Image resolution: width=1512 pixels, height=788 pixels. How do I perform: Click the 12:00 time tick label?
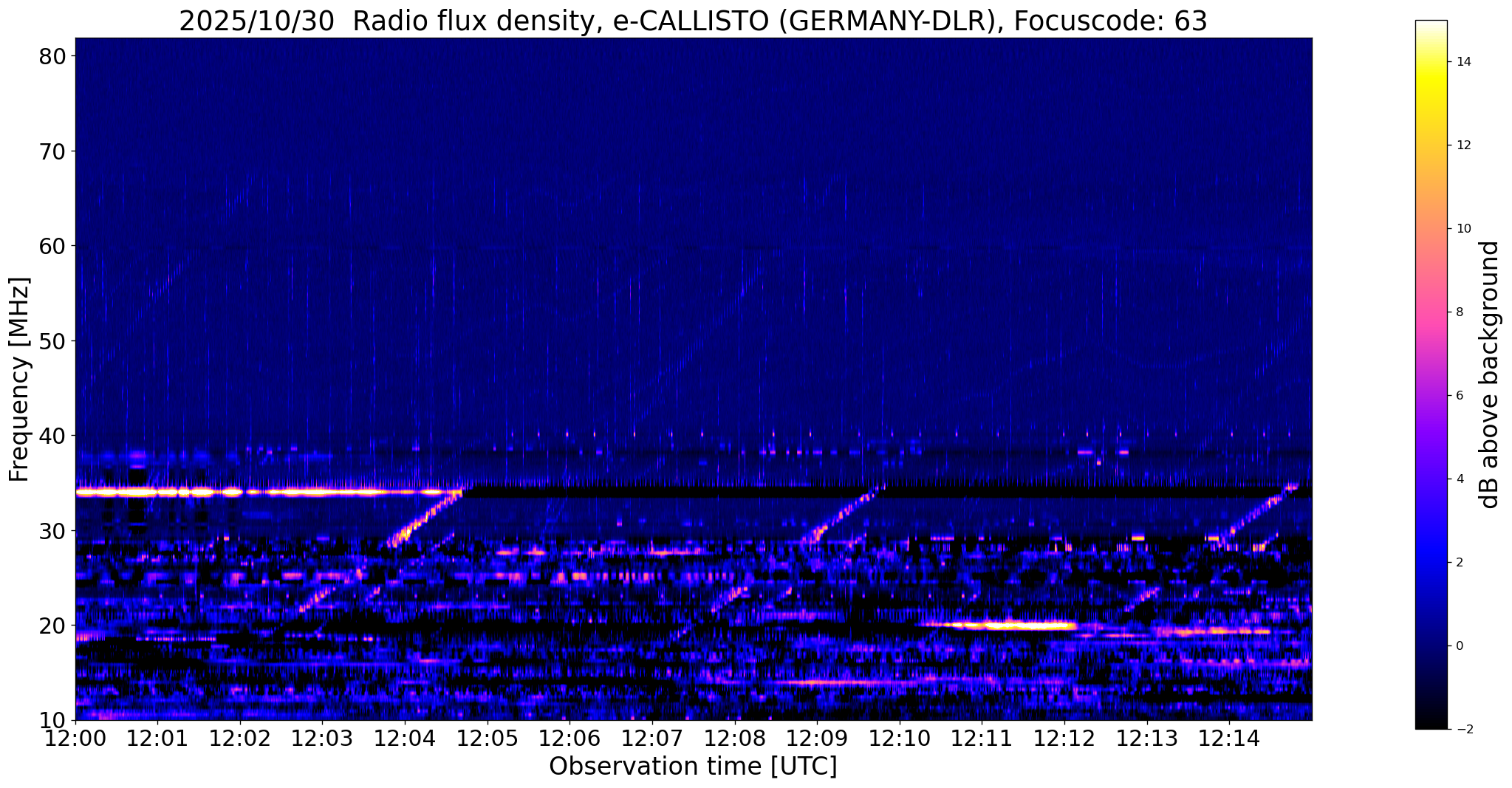coord(75,739)
